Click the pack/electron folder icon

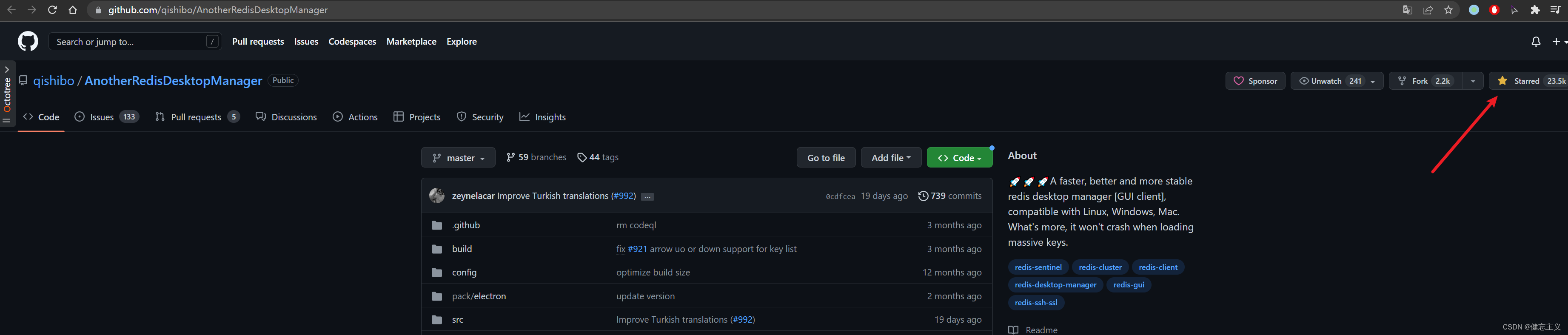436,296
